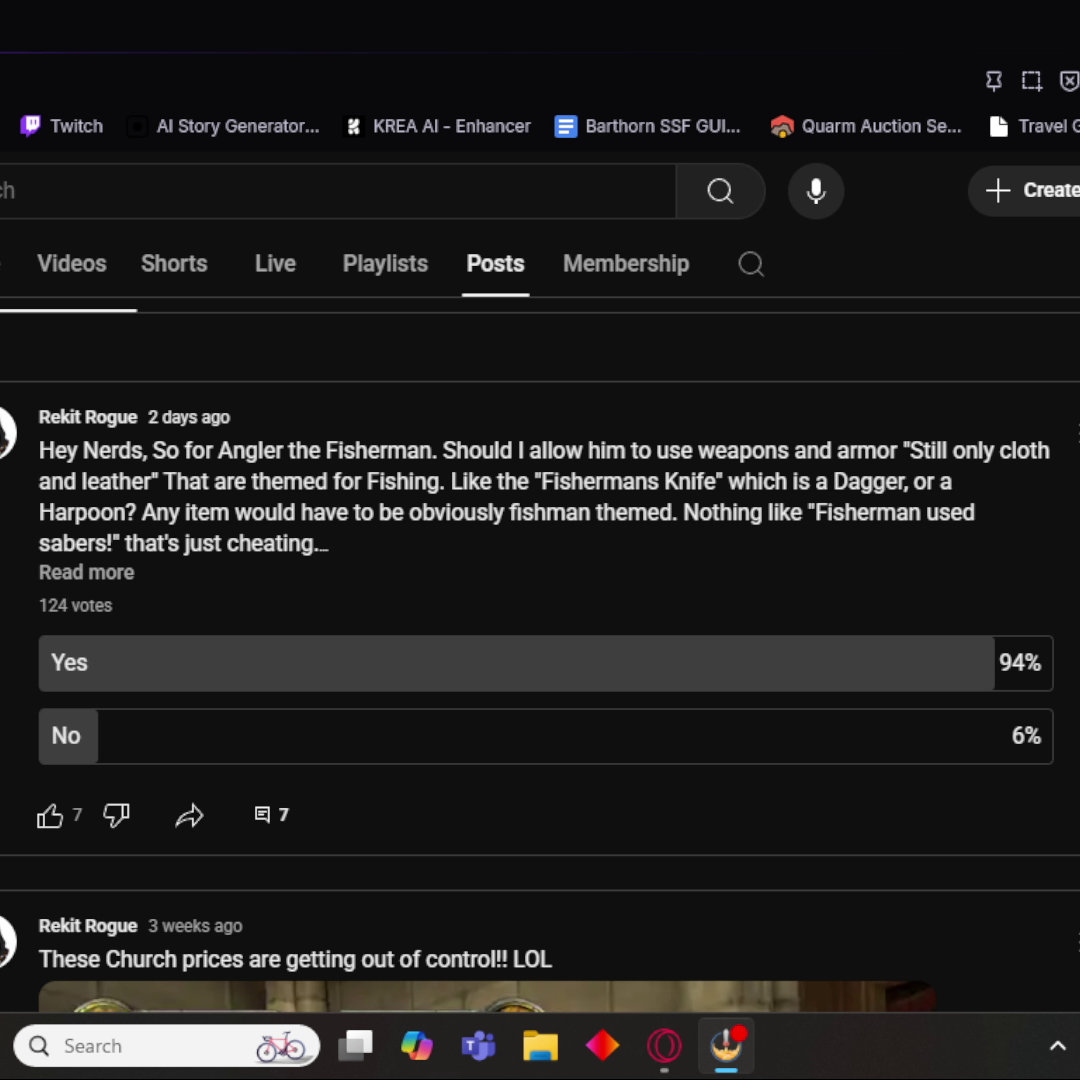The image size is (1080, 1080).
Task: Expand post text with Read more
Action: (x=86, y=573)
